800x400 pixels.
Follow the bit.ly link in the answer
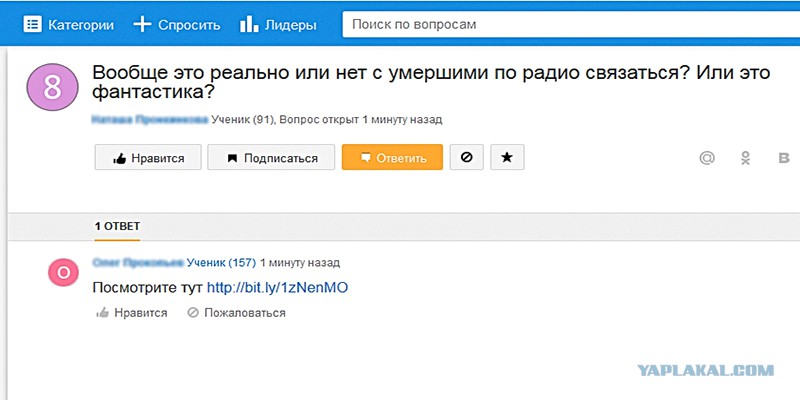277,288
